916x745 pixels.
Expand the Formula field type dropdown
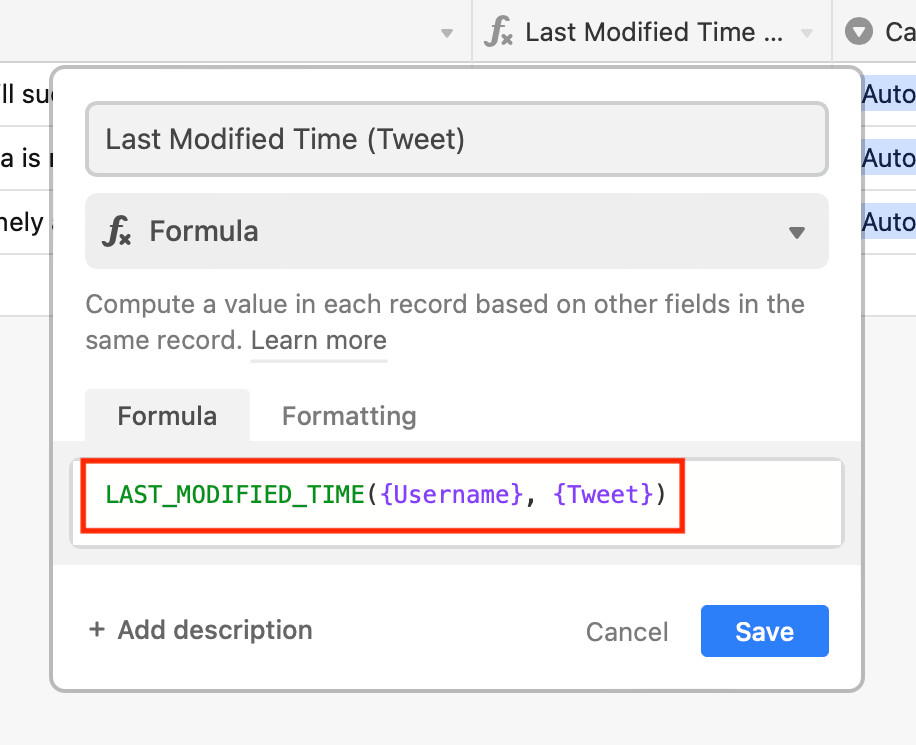[797, 233]
